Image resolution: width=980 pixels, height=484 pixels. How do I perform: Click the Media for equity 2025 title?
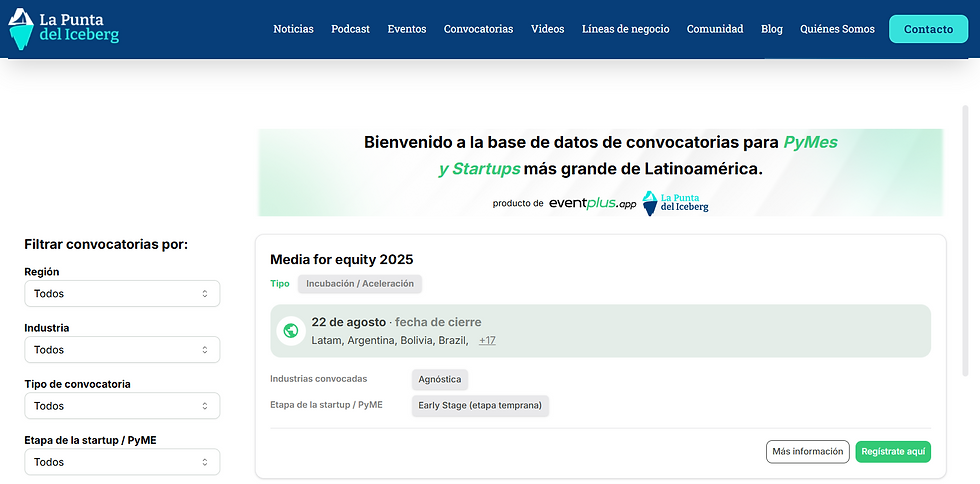pyautogui.click(x=342, y=260)
